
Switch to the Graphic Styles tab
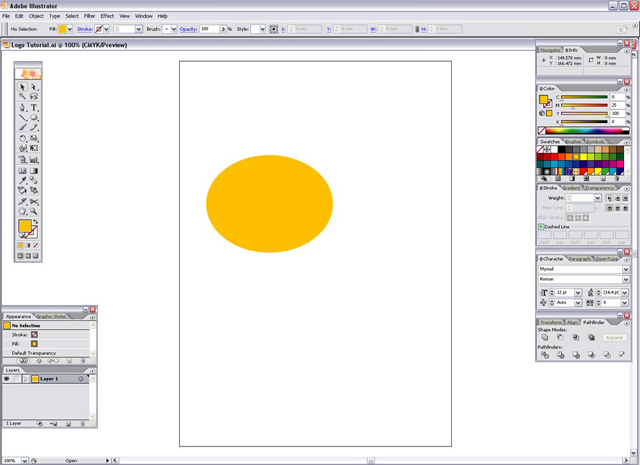[x=51, y=316]
